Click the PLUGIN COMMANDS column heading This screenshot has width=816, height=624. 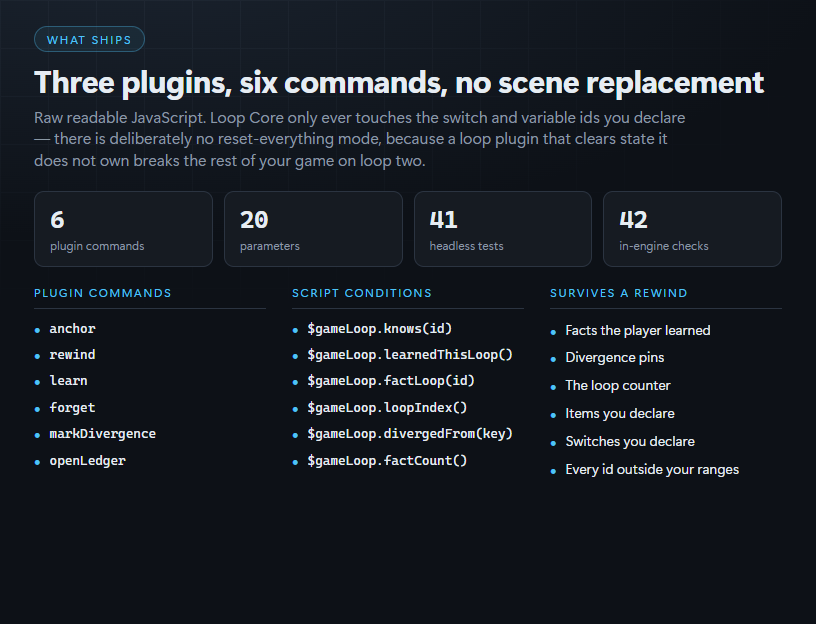click(103, 293)
